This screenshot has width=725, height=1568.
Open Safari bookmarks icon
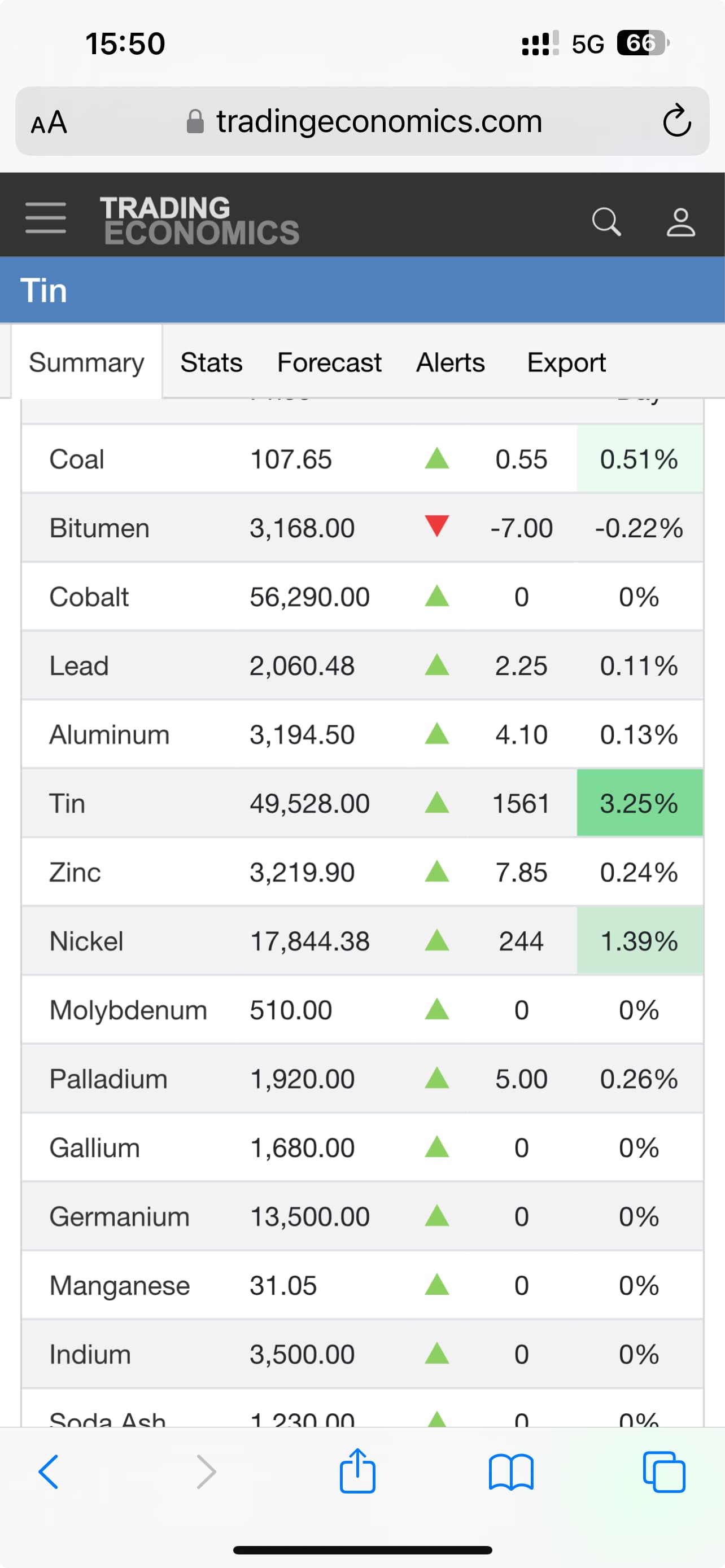(511, 1472)
